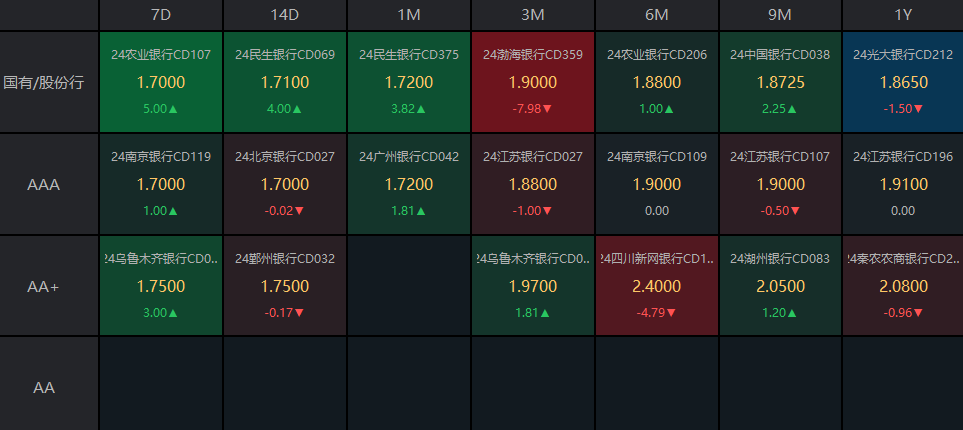Open the 24渤海银行CD359 quote cell
Image resolution: width=963 pixels, height=430 pixels.
click(x=533, y=82)
